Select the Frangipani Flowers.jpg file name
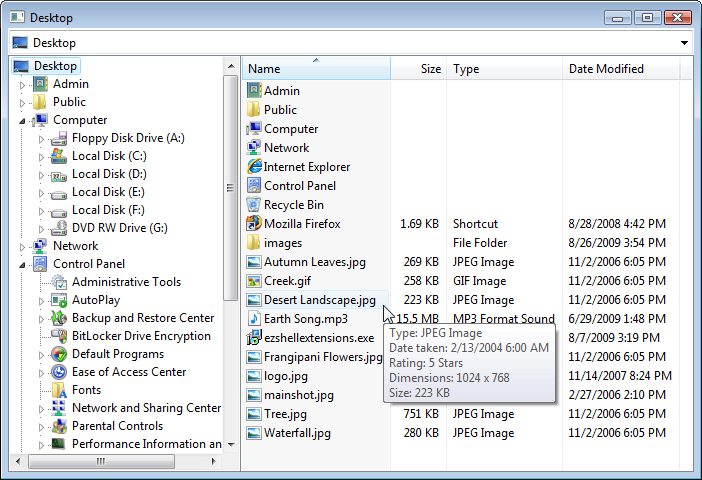This screenshot has height=480, width=702. pos(323,357)
